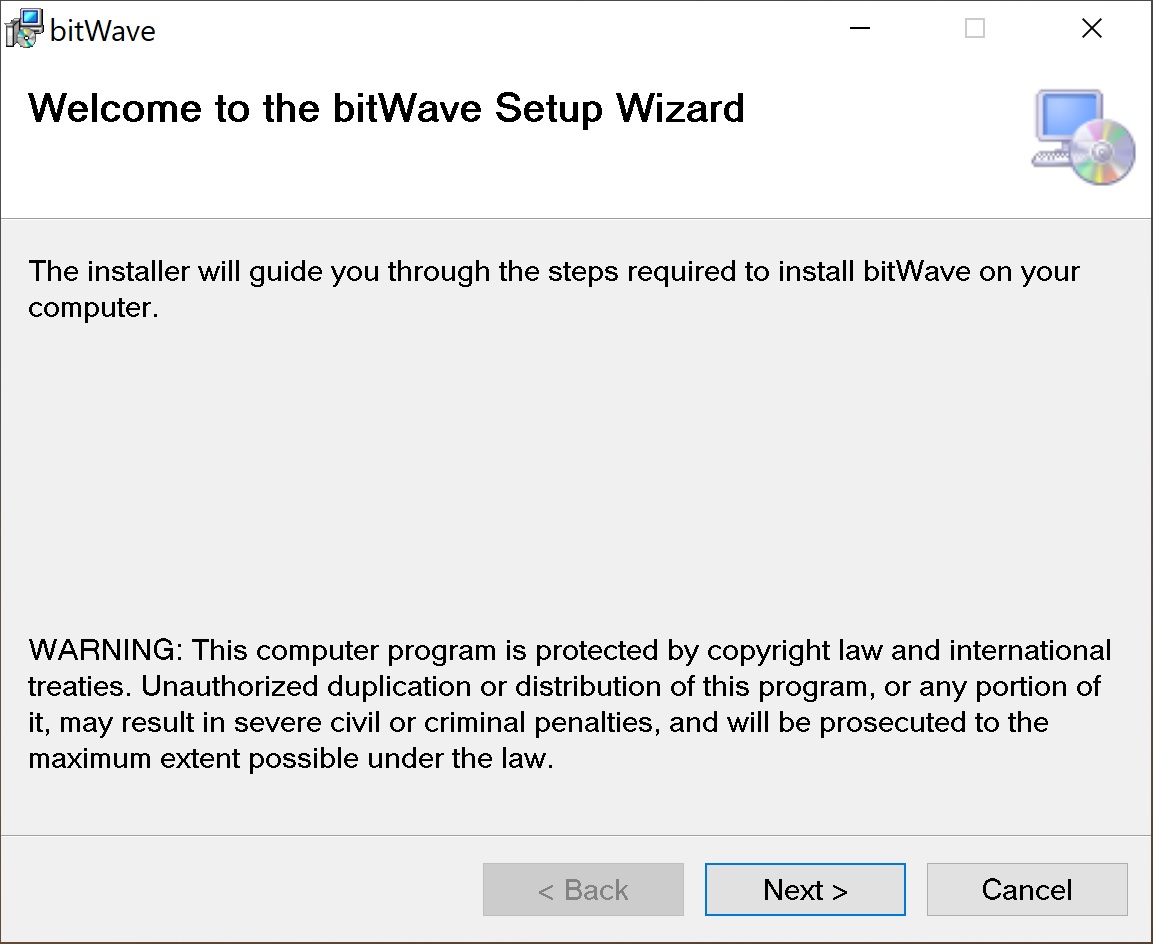Click the installer guide introduction text

point(554,272)
